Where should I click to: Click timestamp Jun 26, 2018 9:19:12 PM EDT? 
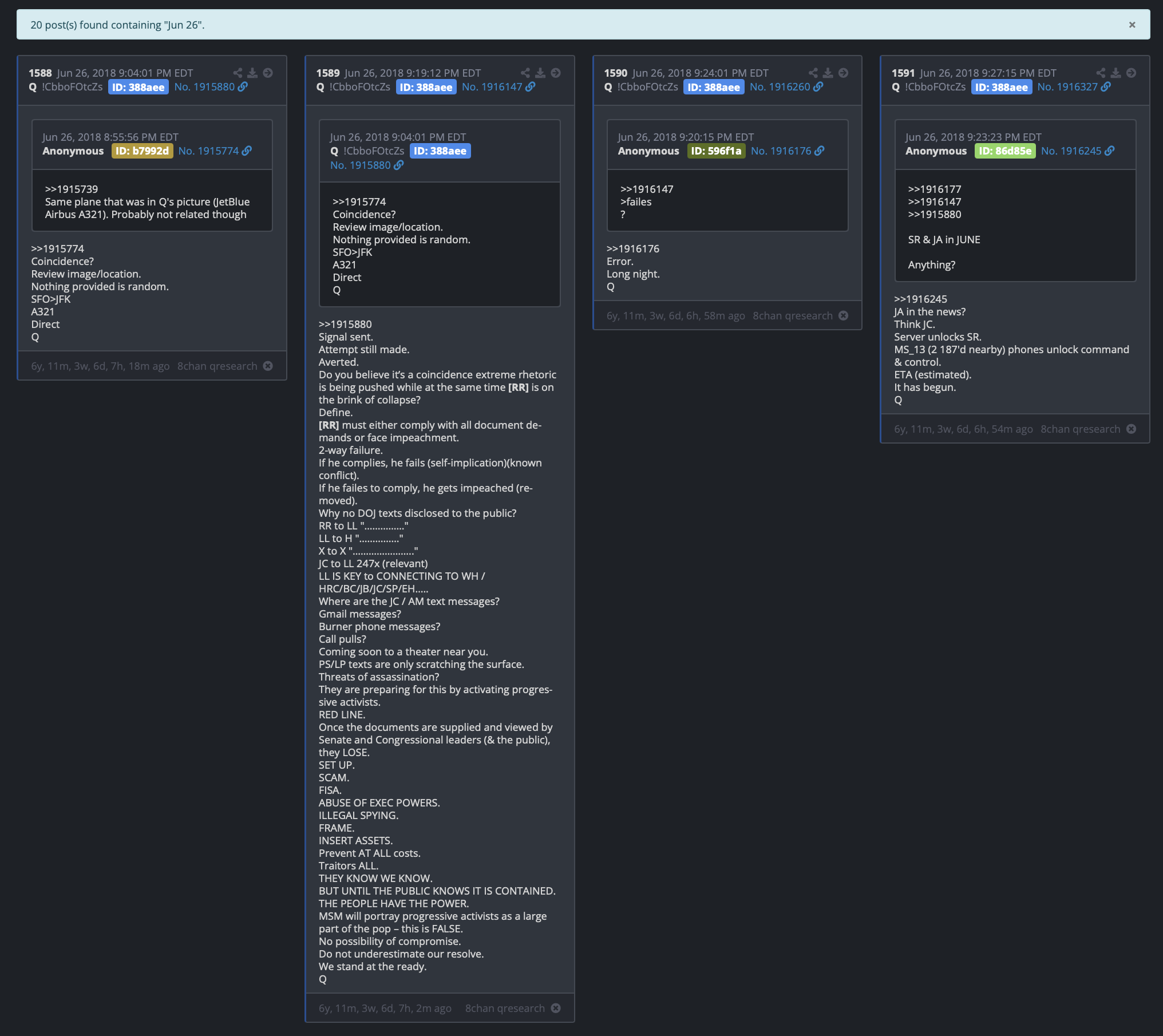pos(413,73)
